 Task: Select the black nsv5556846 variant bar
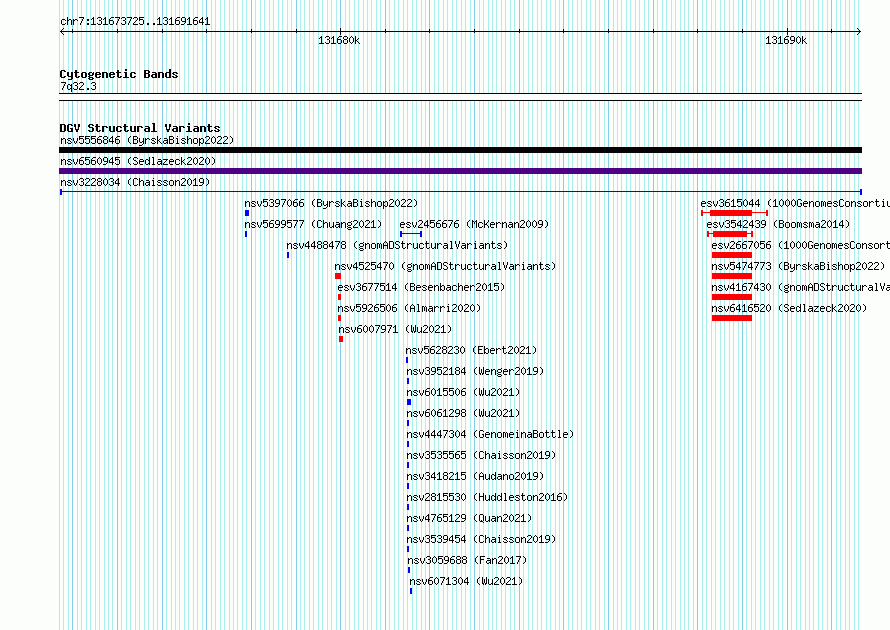click(x=460, y=150)
